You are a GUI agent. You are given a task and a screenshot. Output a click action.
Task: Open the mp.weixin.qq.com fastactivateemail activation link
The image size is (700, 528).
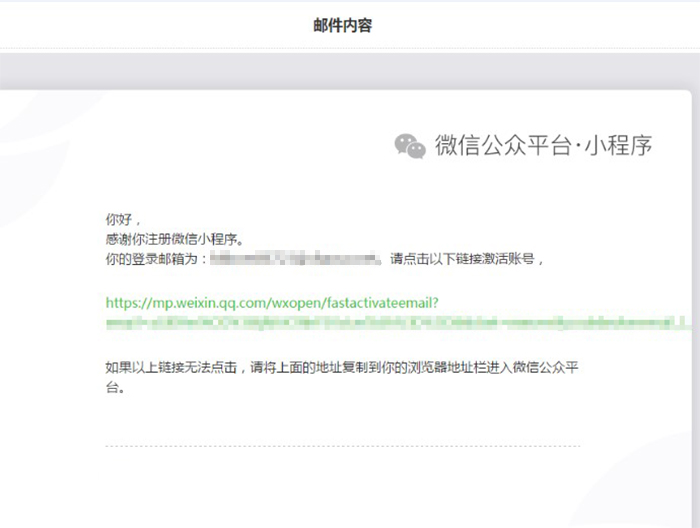point(273,301)
